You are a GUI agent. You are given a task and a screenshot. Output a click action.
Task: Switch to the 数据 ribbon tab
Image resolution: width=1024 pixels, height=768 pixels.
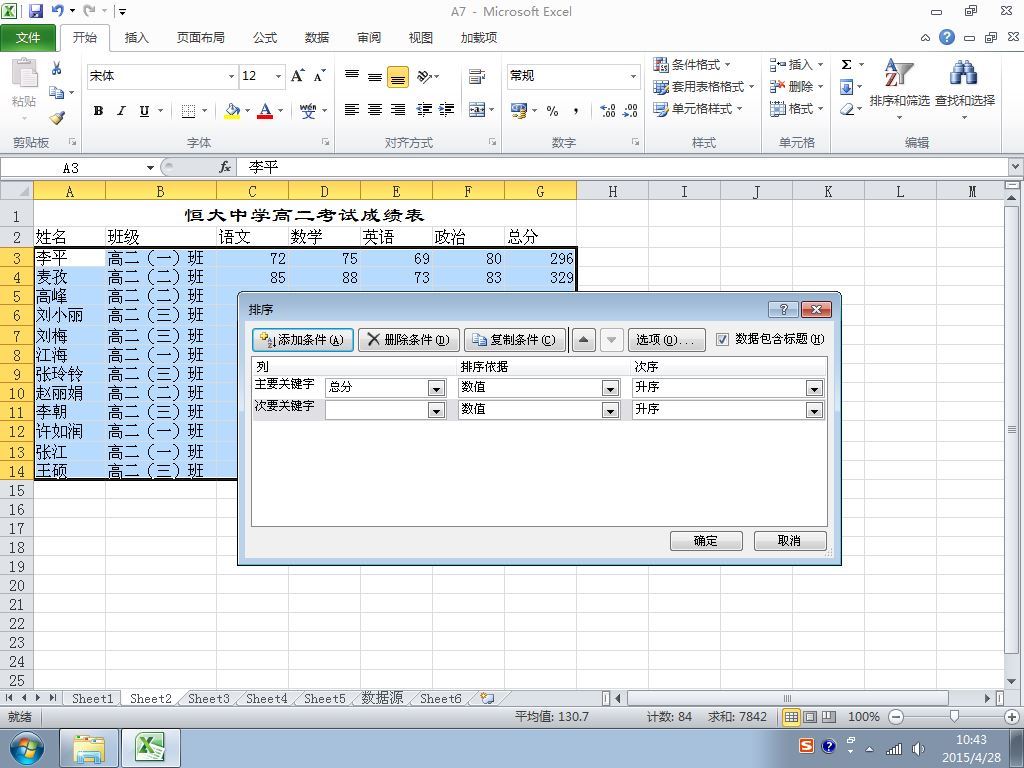[x=317, y=38]
